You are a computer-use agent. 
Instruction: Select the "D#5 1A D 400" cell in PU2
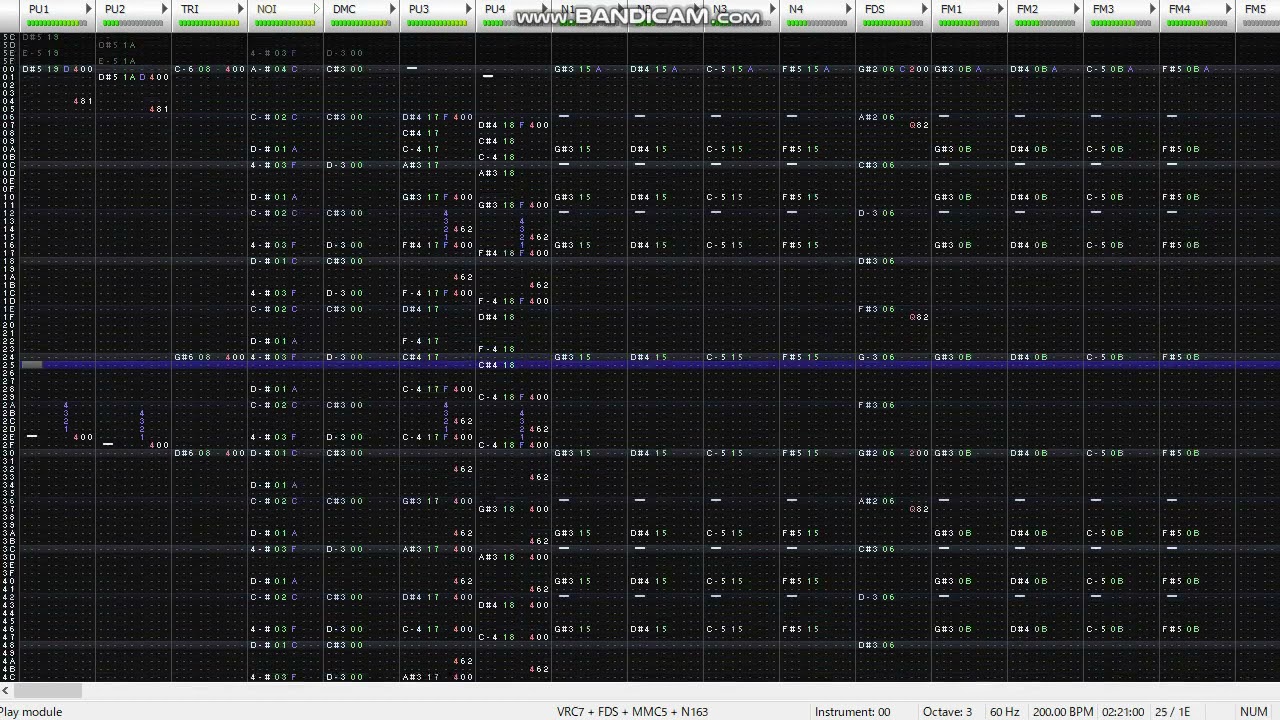[133, 77]
